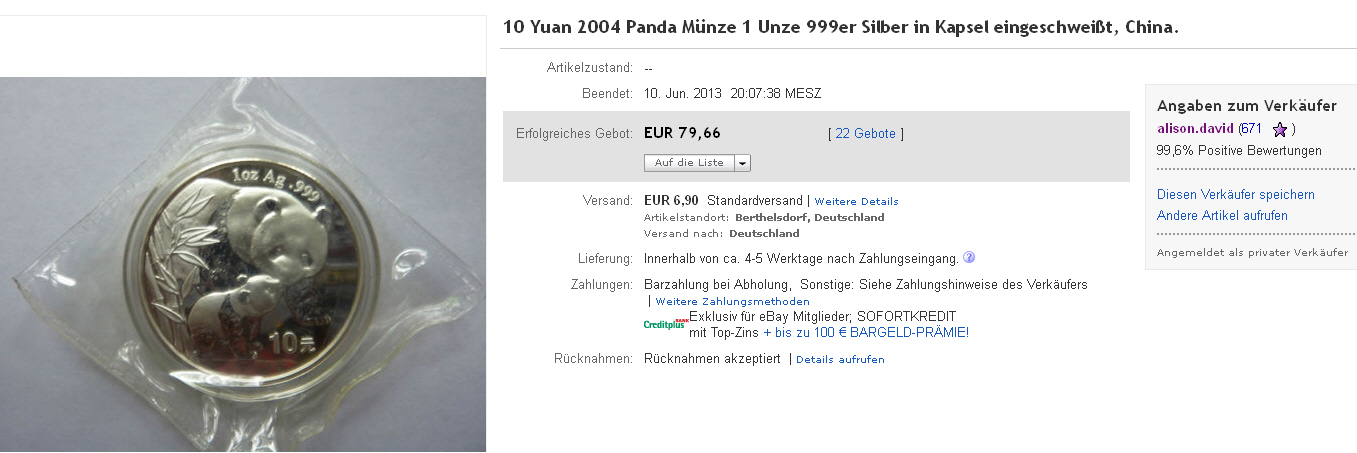Click the Creditplus Bank logo
The height and width of the screenshot is (453, 1357).
click(665, 323)
